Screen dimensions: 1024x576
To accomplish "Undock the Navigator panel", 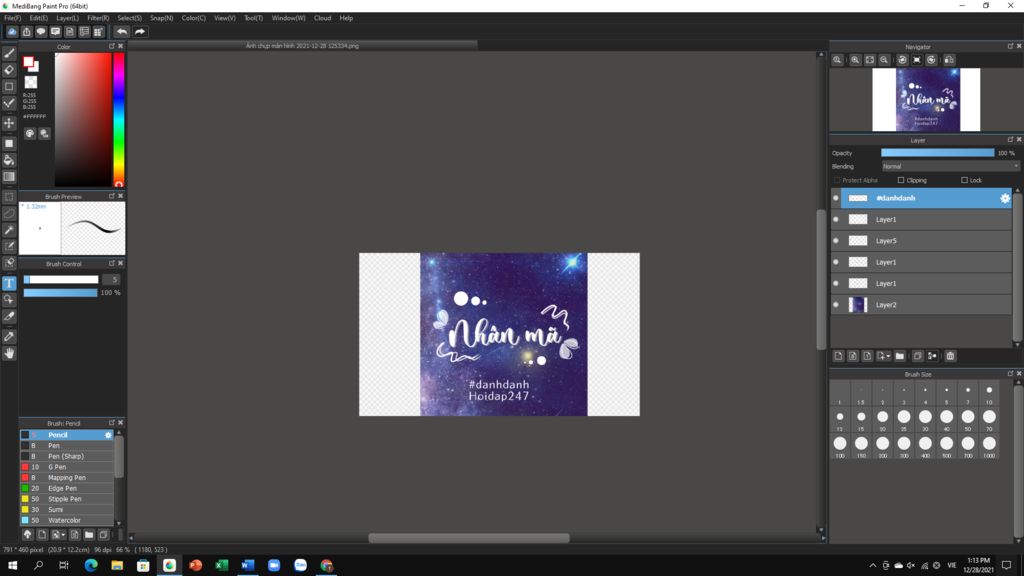I will 1010,46.
